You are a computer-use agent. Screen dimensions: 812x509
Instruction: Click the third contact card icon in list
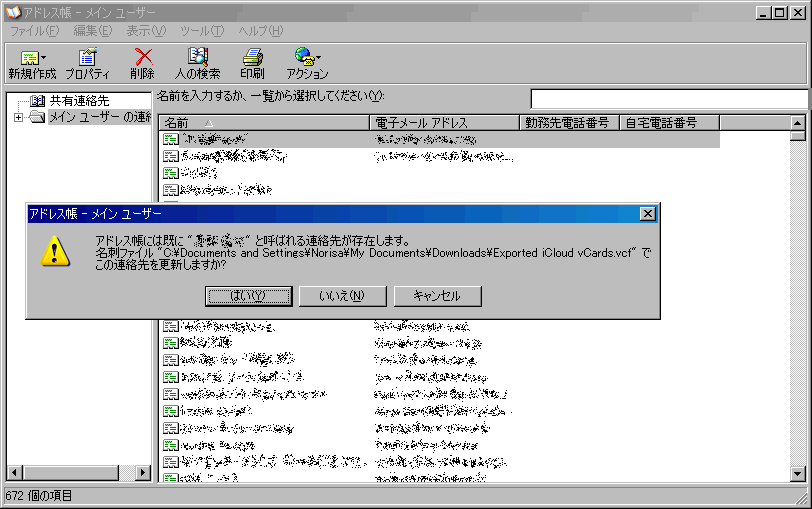[x=170, y=173]
